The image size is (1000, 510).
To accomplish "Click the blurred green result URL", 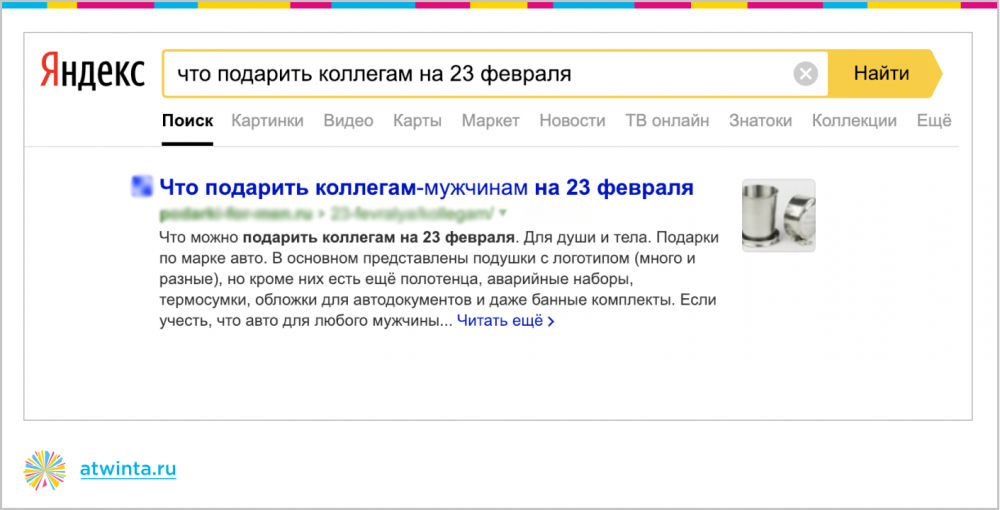I will (327, 213).
